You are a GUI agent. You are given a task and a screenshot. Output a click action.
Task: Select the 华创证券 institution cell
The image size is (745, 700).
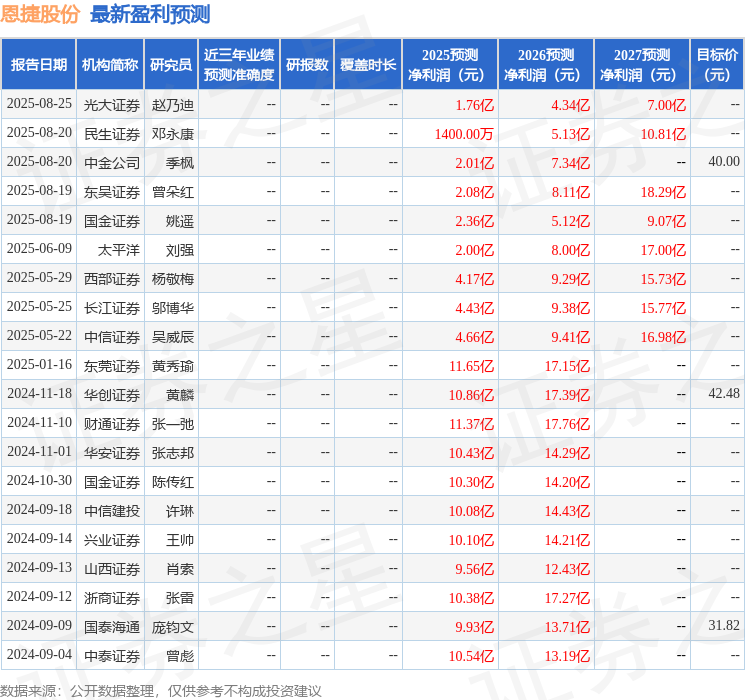pyautogui.click(x=112, y=395)
